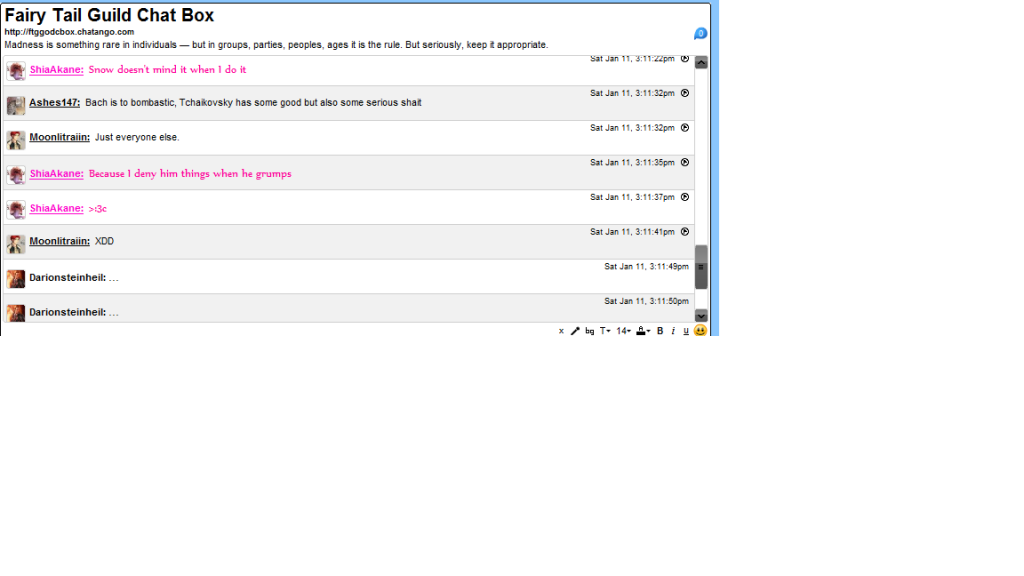Toggle italic text formatting
The width and height of the screenshot is (1024, 576).
[673, 331]
